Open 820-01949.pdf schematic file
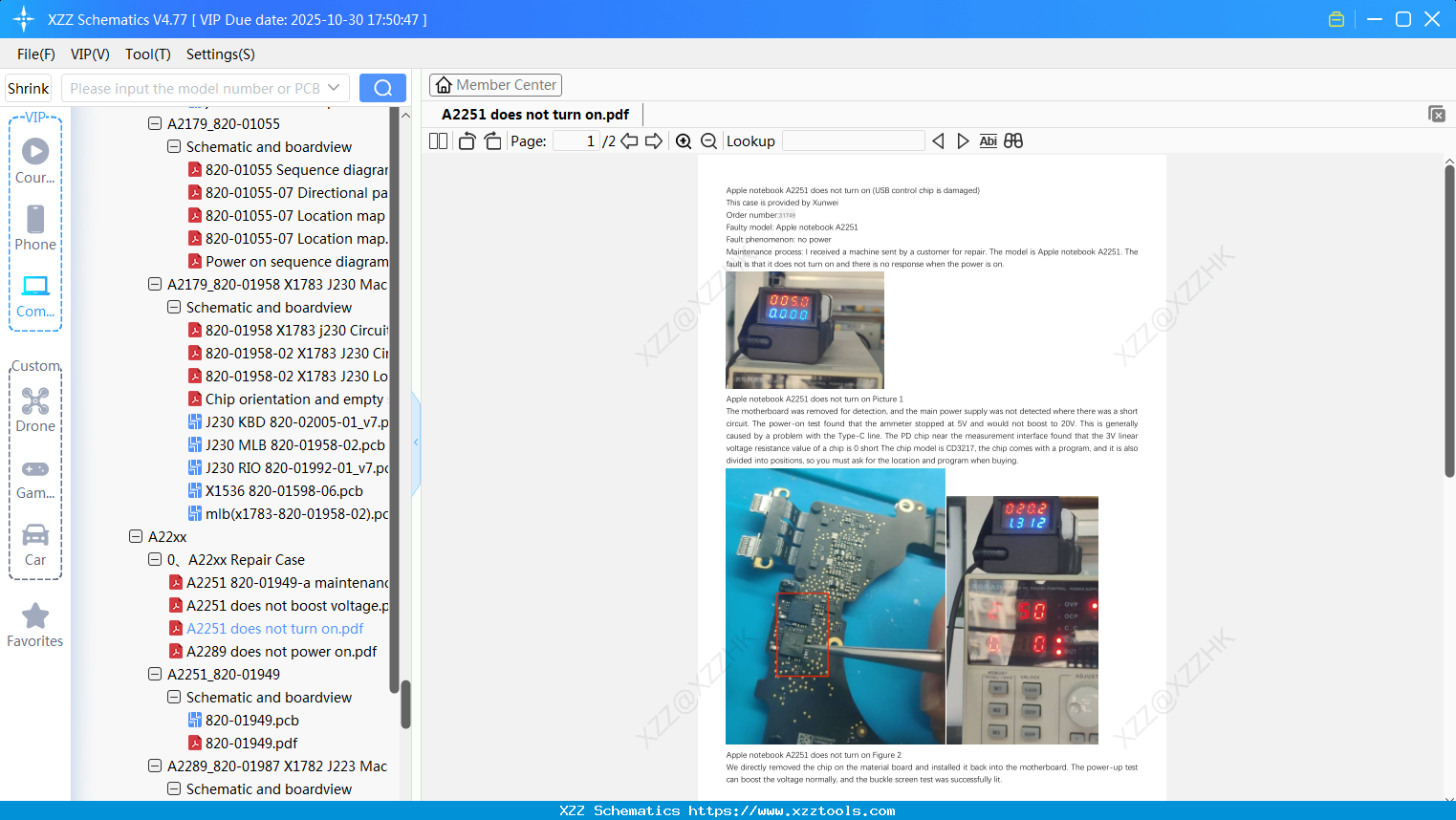This screenshot has height=820, width=1456. pos(243,743)
